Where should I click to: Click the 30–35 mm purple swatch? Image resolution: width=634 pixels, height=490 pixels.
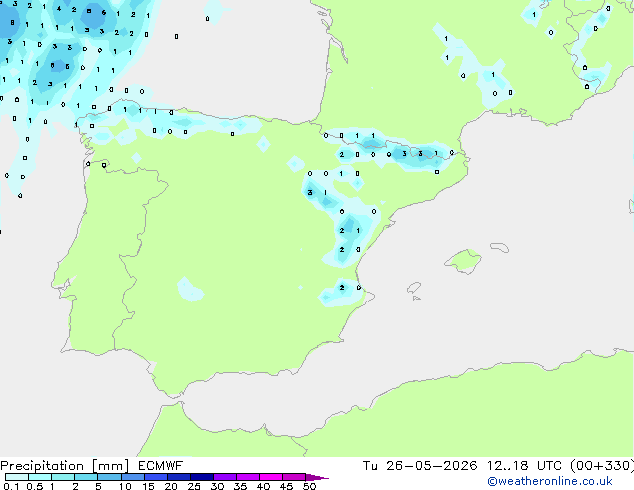click(224, 477)
